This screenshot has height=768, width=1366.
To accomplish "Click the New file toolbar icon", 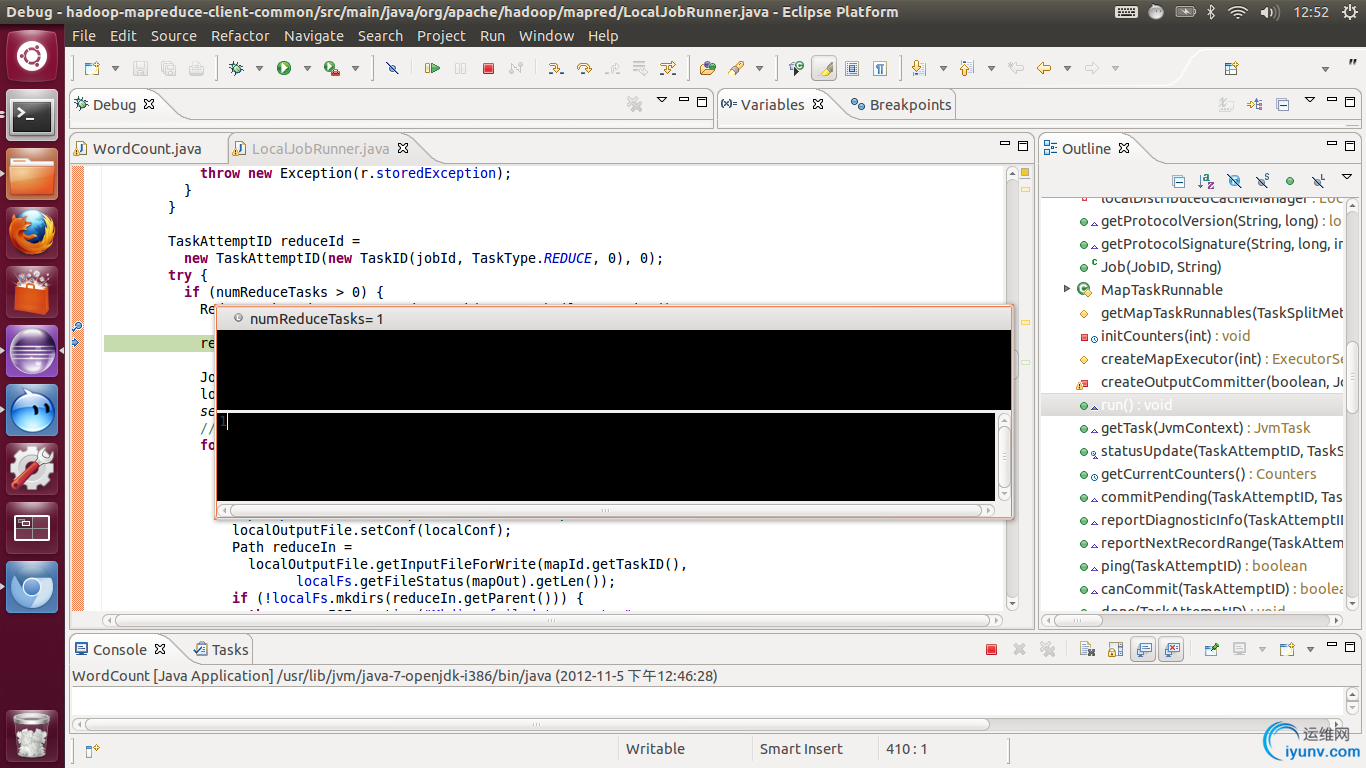I will point(92,68).
